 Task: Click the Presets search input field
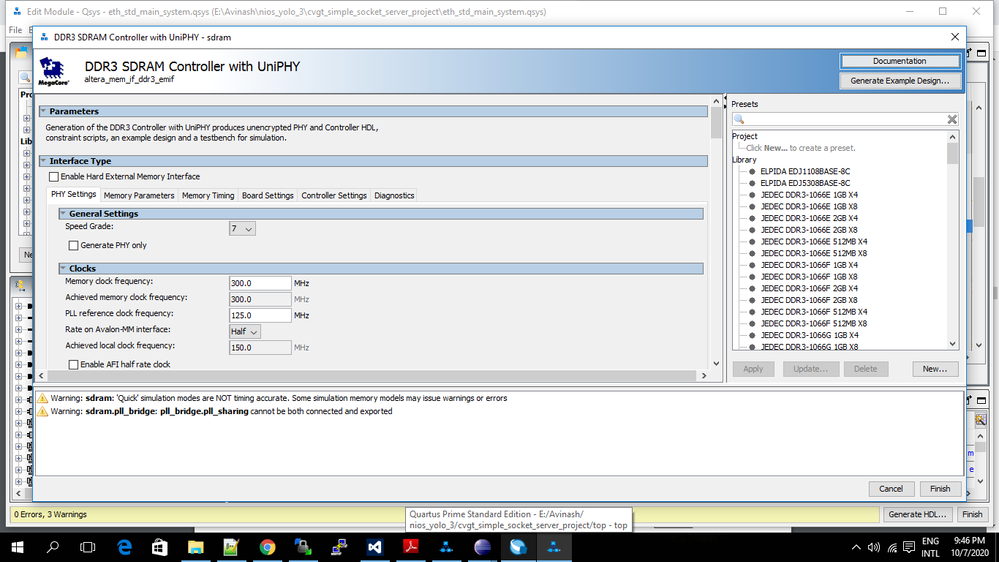845,120
